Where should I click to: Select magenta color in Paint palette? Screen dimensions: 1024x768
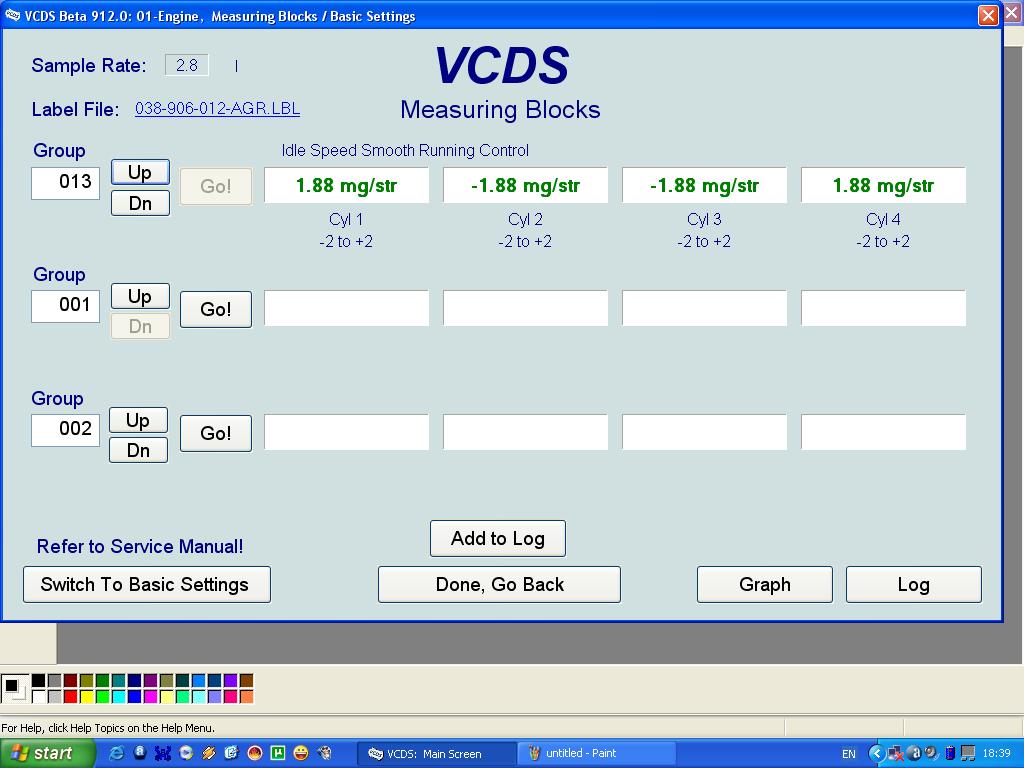[x=150, y=696]
